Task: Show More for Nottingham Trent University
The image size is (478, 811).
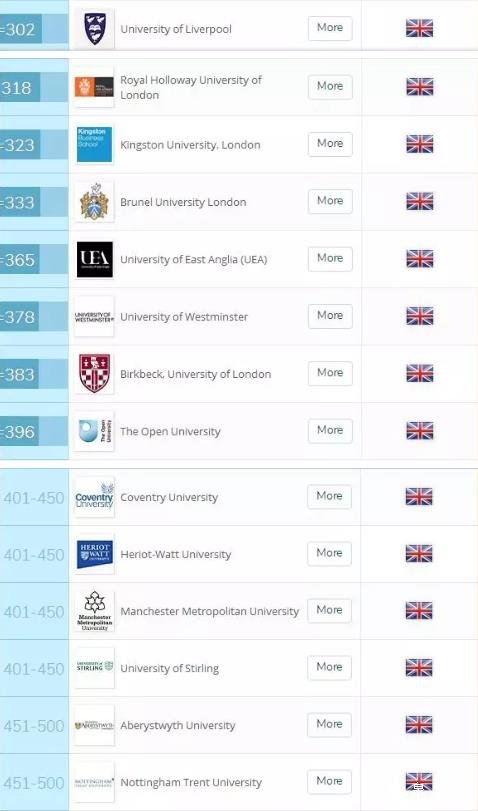Action: coord(330,781)
